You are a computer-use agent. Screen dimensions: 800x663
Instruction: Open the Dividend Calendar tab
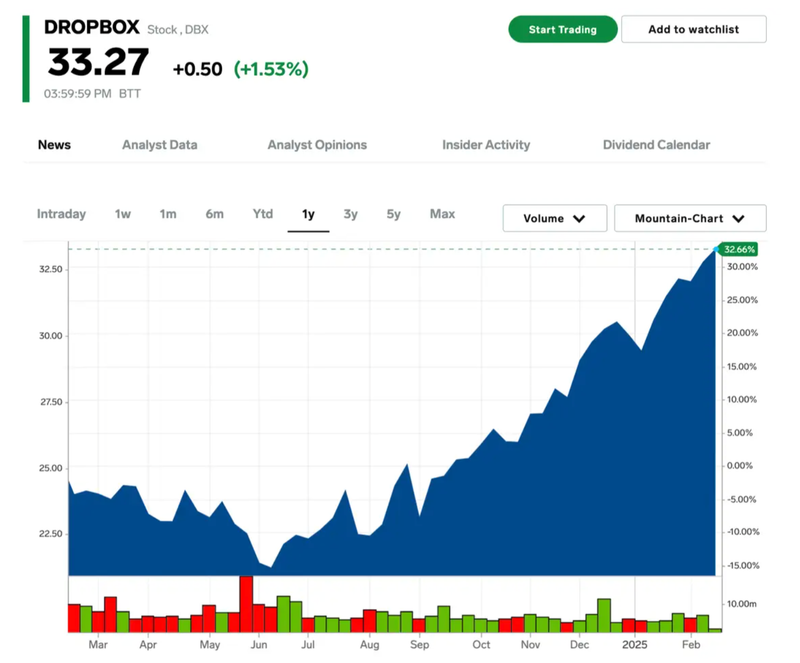pyautogui.click(x=656, y=145)
